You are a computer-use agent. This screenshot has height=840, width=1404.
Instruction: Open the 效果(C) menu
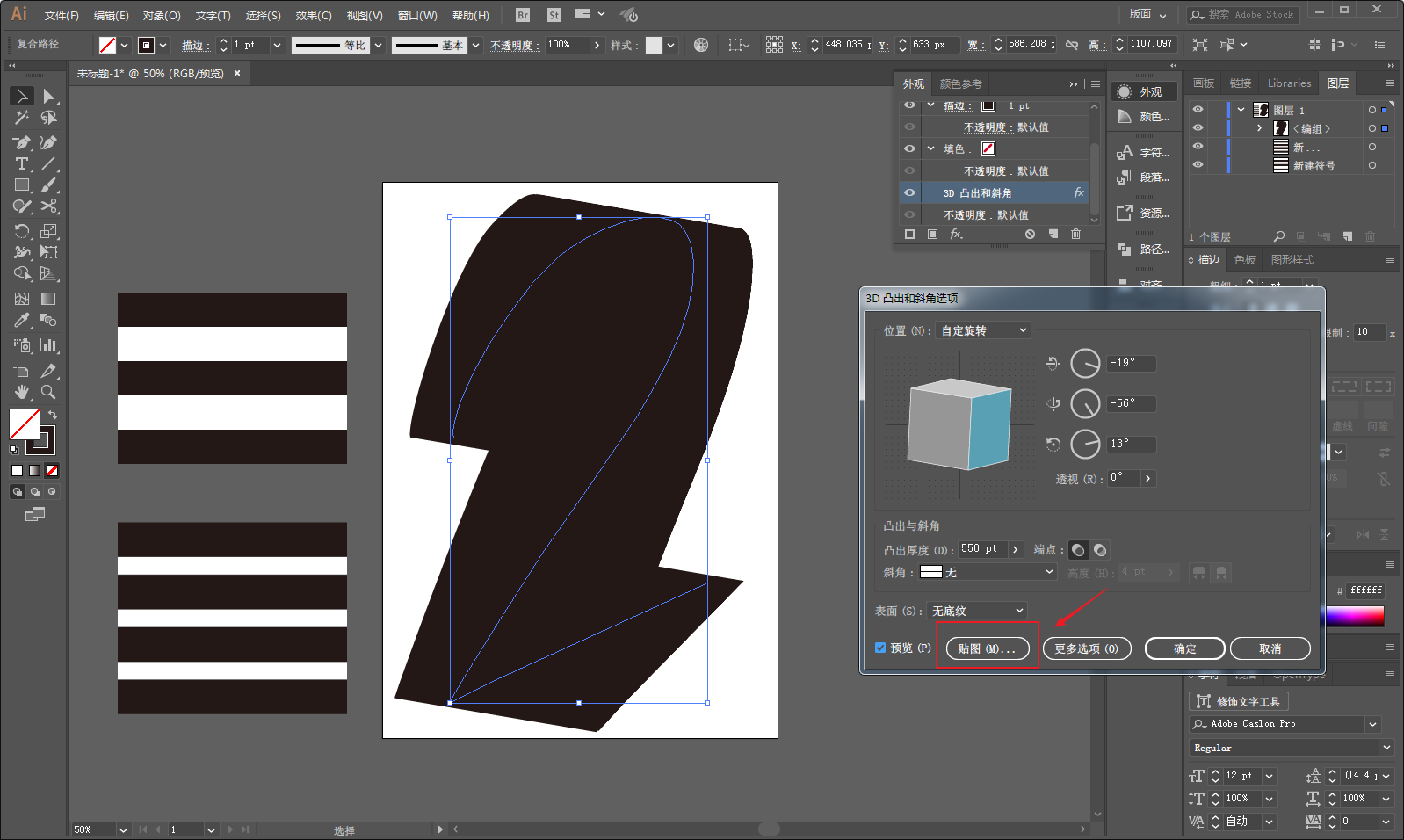click(x=313, y=15)
